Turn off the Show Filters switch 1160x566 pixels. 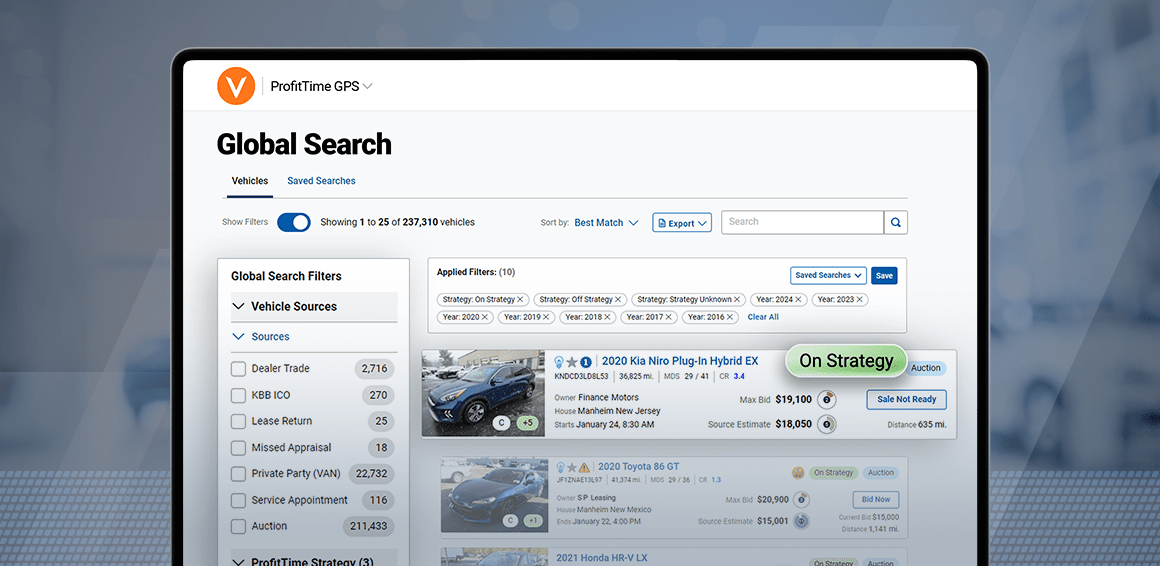pos(293,222)
